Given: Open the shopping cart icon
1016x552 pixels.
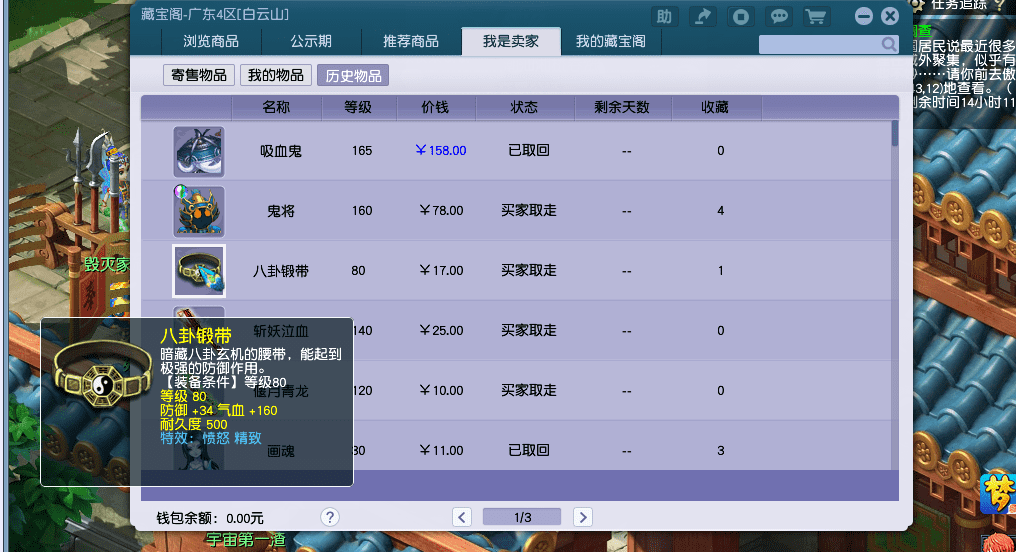Looking at the screenshot, I should (816, 17).
